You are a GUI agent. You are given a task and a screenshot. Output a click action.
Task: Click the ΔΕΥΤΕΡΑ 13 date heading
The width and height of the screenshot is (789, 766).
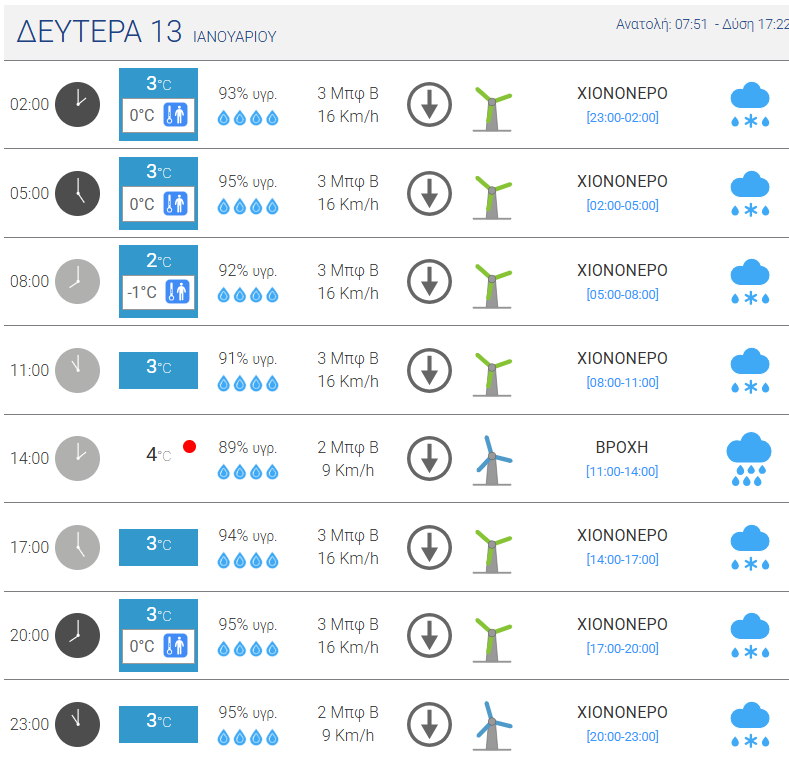99,31
